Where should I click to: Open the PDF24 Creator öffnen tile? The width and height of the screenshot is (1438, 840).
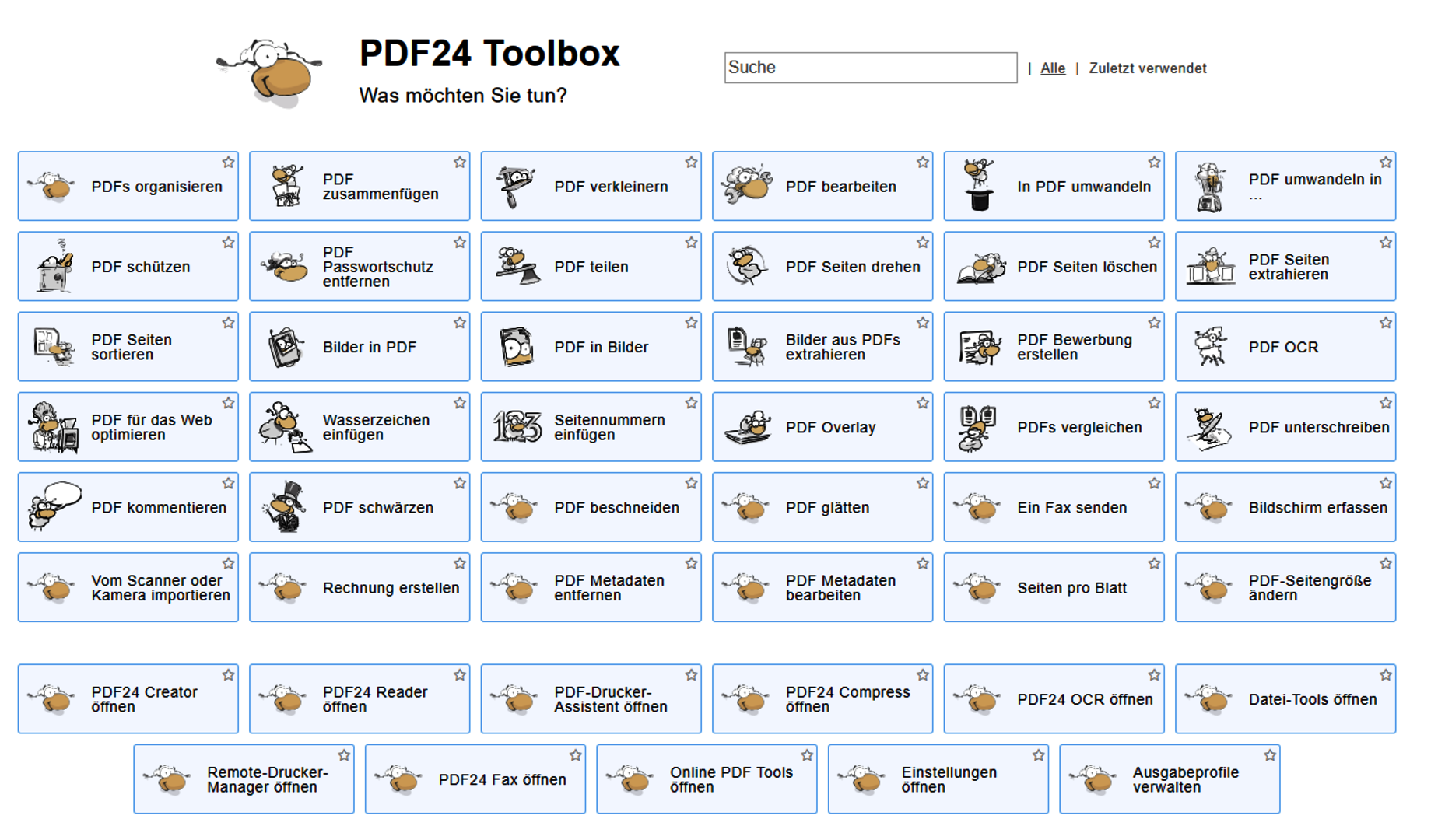click(x=128, y=699)
